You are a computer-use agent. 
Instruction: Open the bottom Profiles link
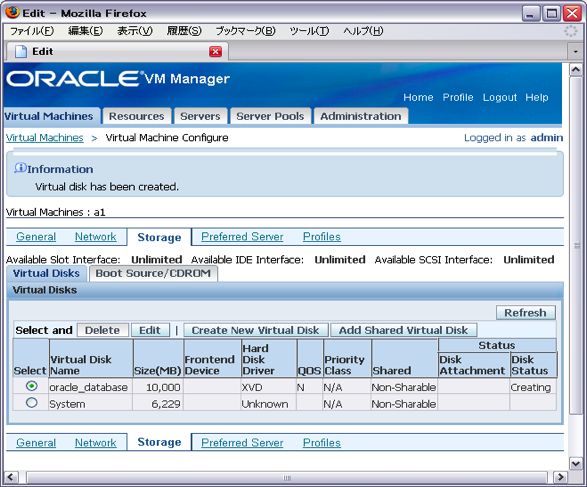pos(322,442)
